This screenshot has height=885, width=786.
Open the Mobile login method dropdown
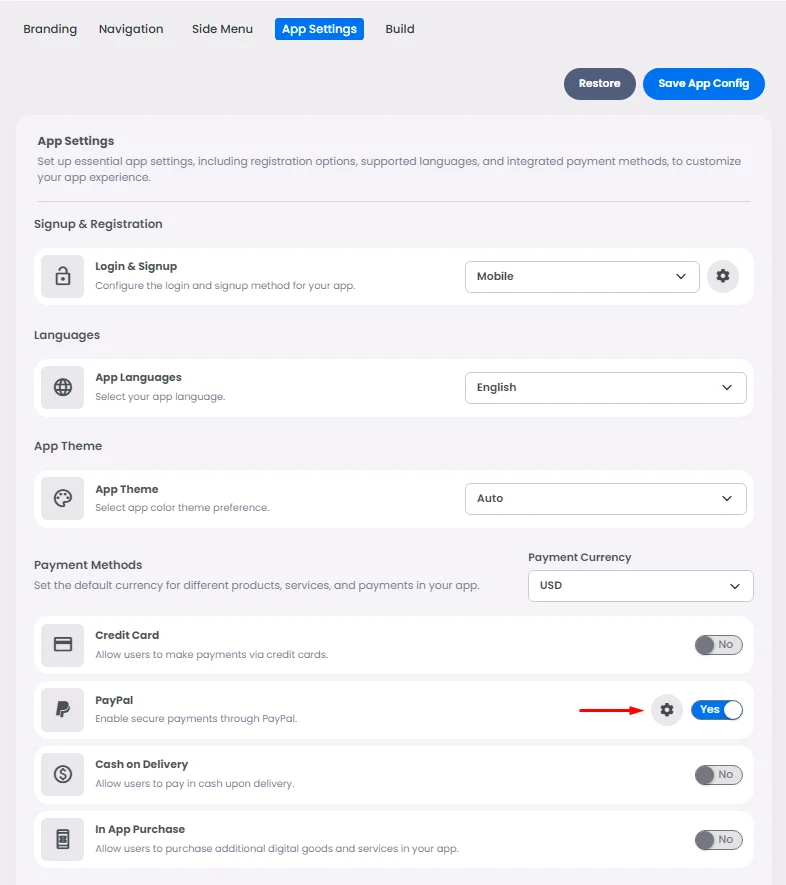point(582,276)
